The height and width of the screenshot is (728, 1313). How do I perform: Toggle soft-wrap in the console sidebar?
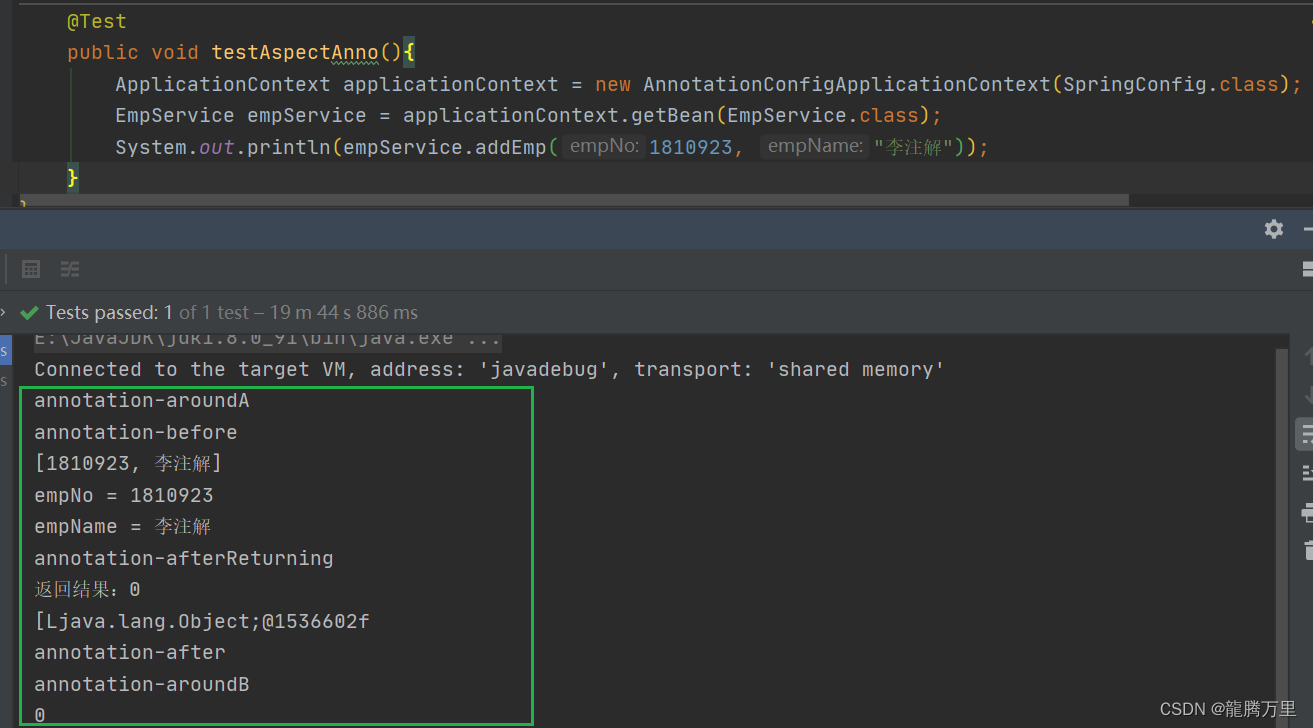[1306, 434]
